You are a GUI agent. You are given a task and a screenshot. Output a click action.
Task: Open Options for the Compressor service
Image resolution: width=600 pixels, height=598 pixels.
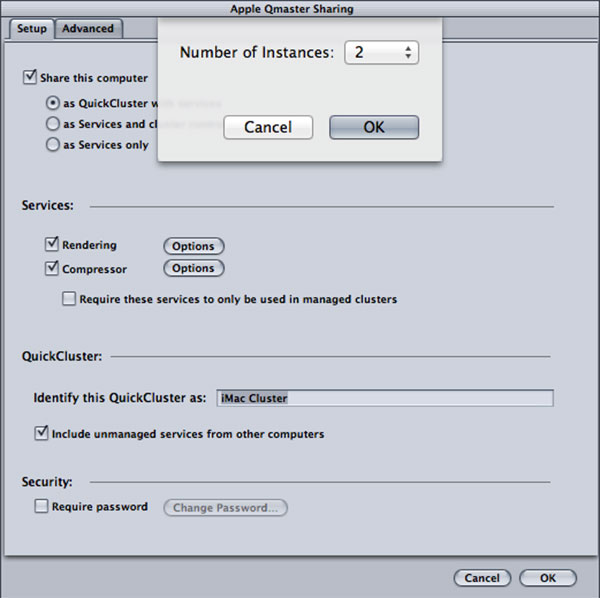194,268
